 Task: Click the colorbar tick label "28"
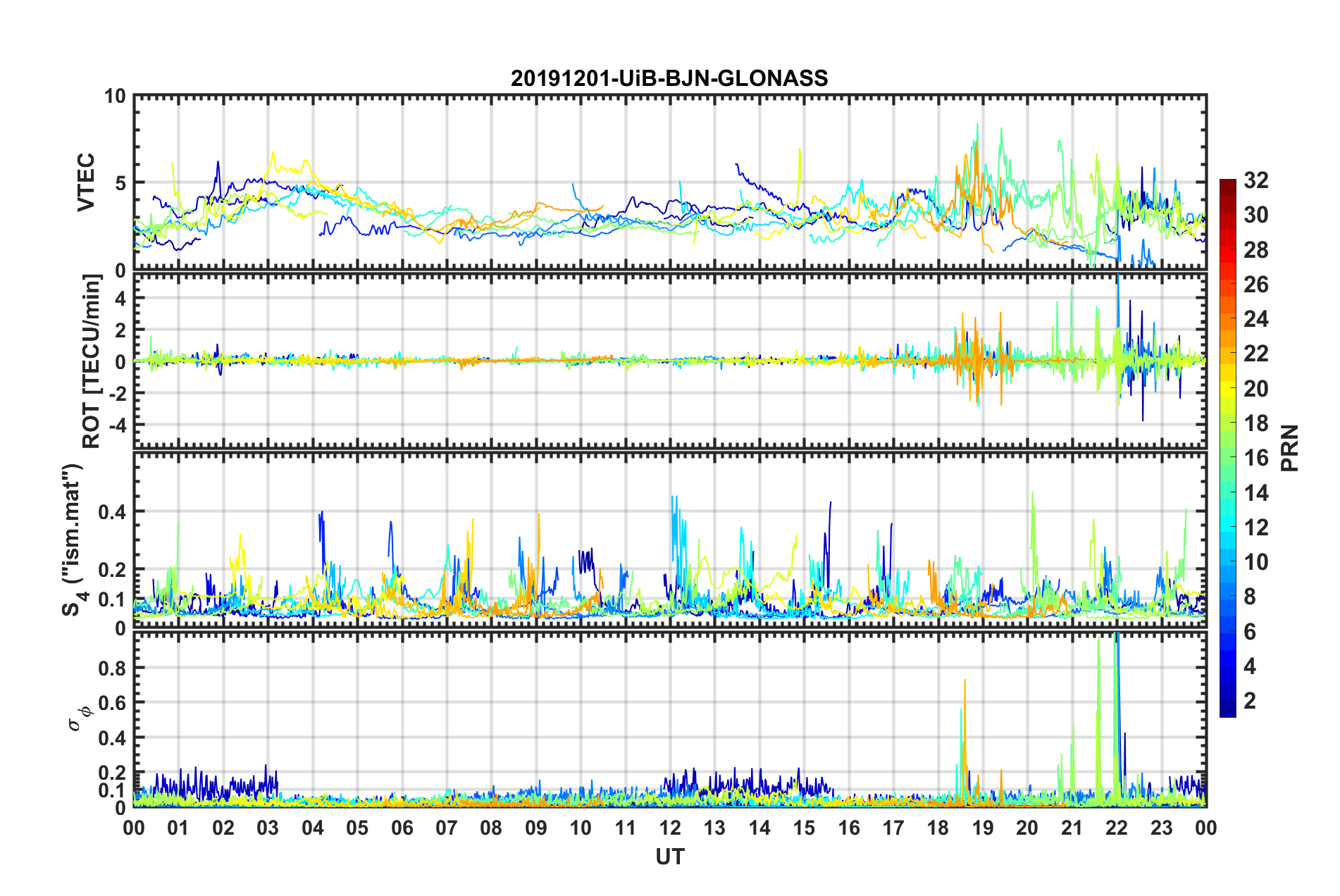click(1256, 250)
